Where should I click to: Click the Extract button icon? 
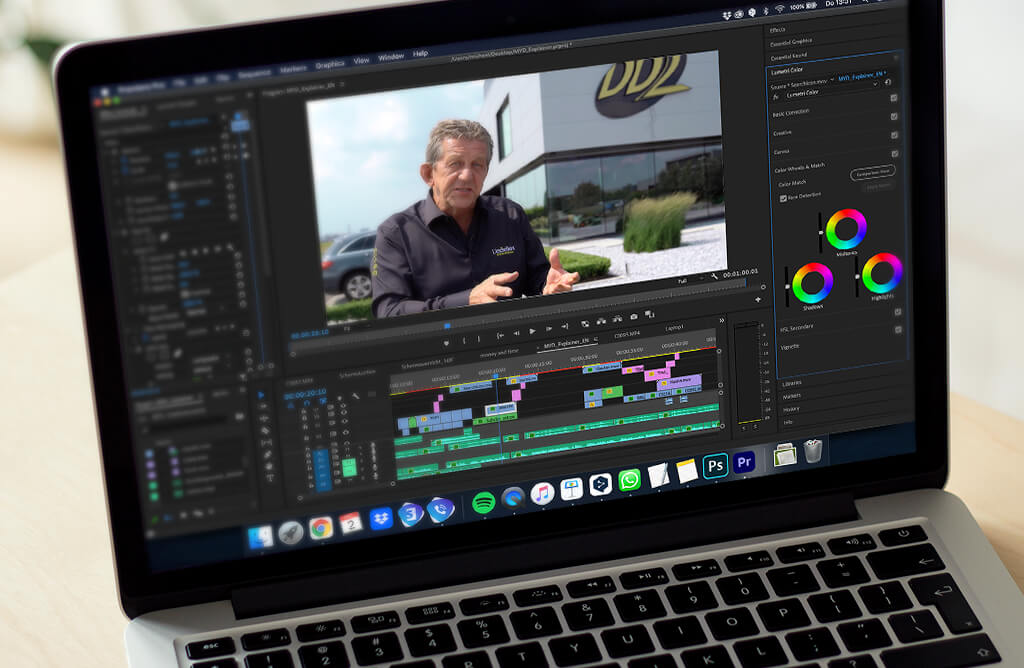617,319
